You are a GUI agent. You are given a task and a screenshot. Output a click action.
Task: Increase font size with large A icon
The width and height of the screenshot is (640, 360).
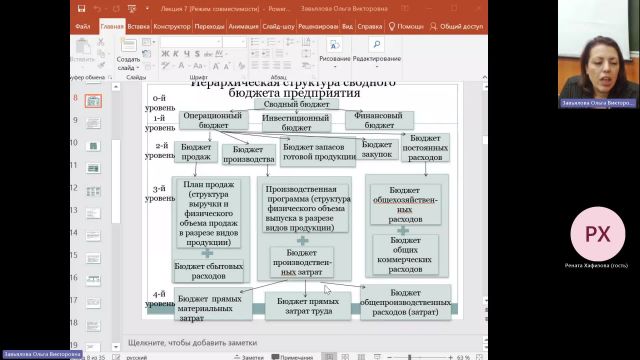tap(216, 66)
